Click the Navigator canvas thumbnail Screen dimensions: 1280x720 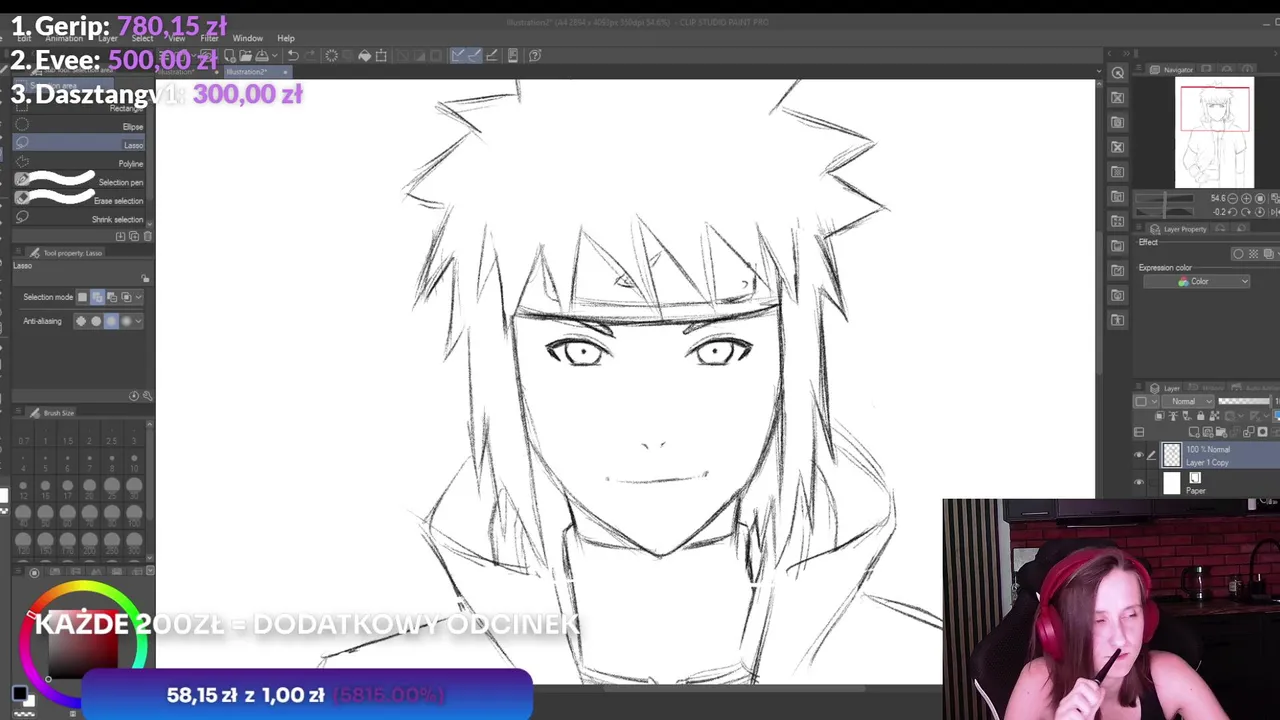(x=1214, y=132)
